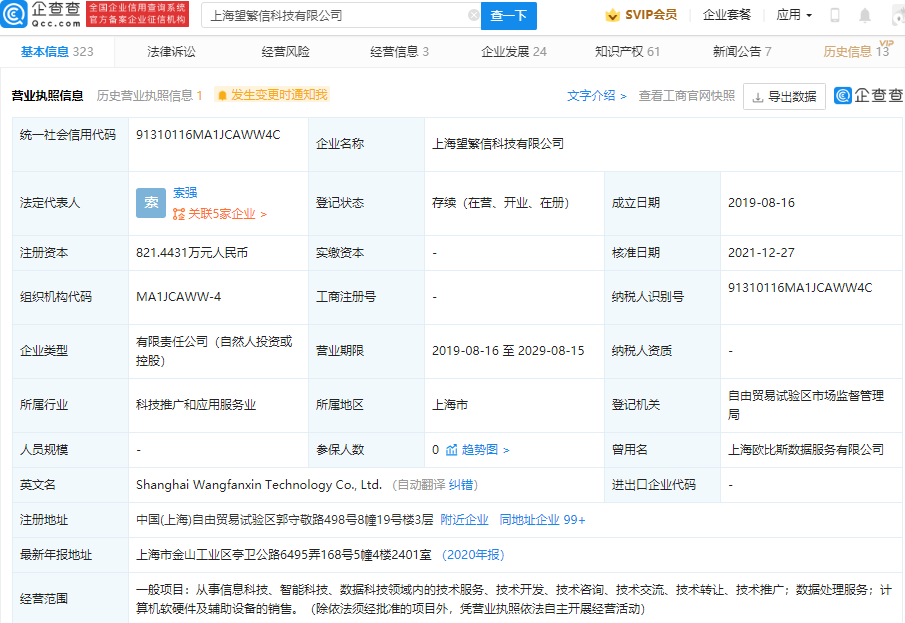
Task: Expand the 应用 dropdown menu
Action: [x=794, y=15]
